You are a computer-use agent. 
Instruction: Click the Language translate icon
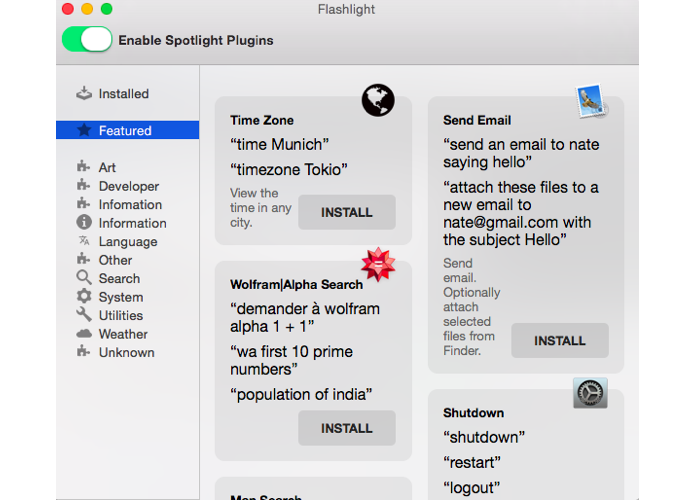(x=84, y=241)
